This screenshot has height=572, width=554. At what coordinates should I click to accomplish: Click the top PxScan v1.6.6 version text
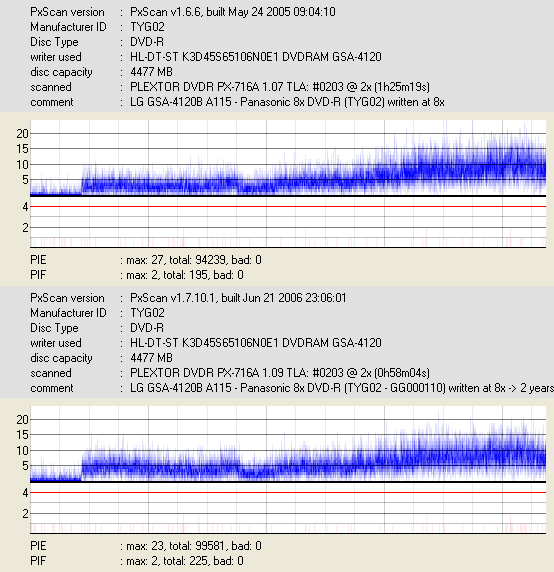(233, 12)
